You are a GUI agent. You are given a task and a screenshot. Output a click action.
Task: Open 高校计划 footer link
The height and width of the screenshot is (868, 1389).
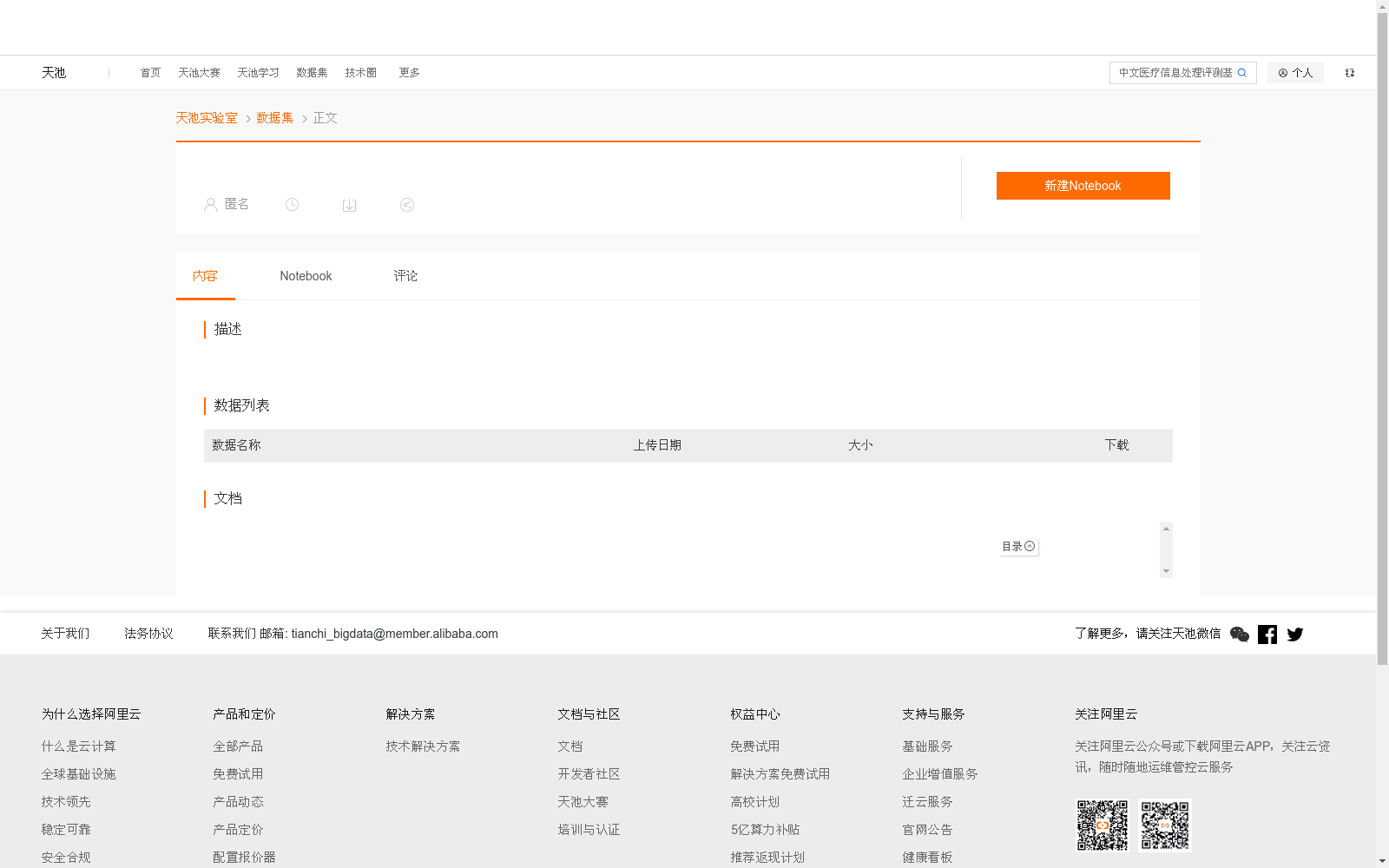point(754,802)
